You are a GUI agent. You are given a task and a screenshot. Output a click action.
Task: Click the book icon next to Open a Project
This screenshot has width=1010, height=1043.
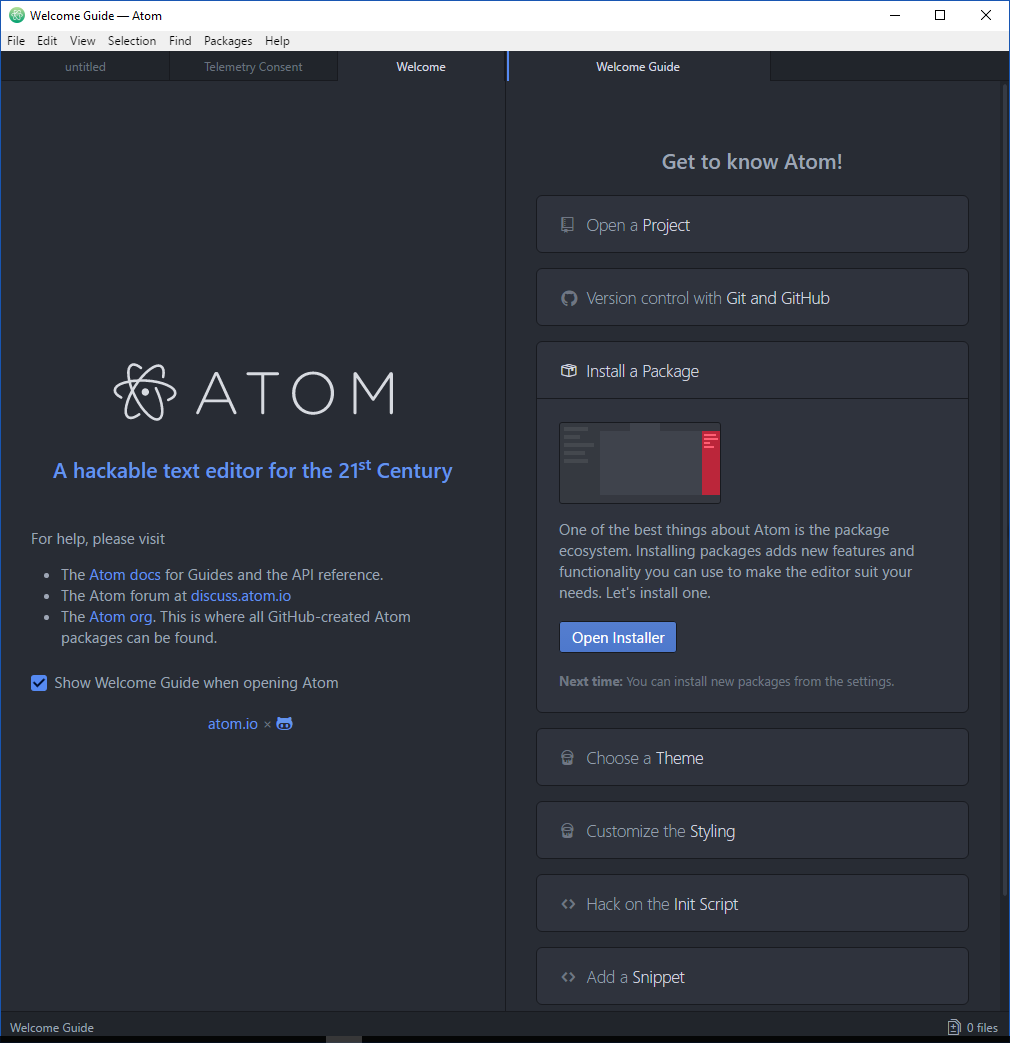(x=568, y=225)
